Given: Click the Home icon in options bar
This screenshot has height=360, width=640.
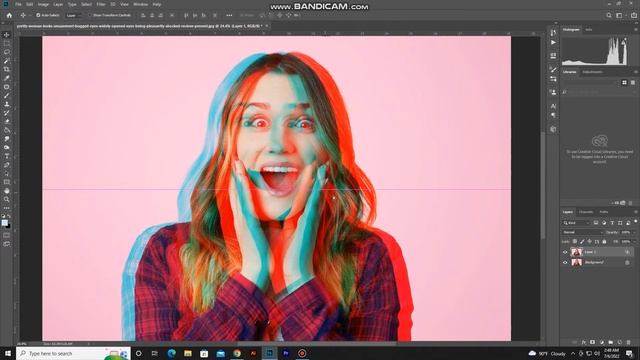Looking at the screenshot, I should (9, 15).
